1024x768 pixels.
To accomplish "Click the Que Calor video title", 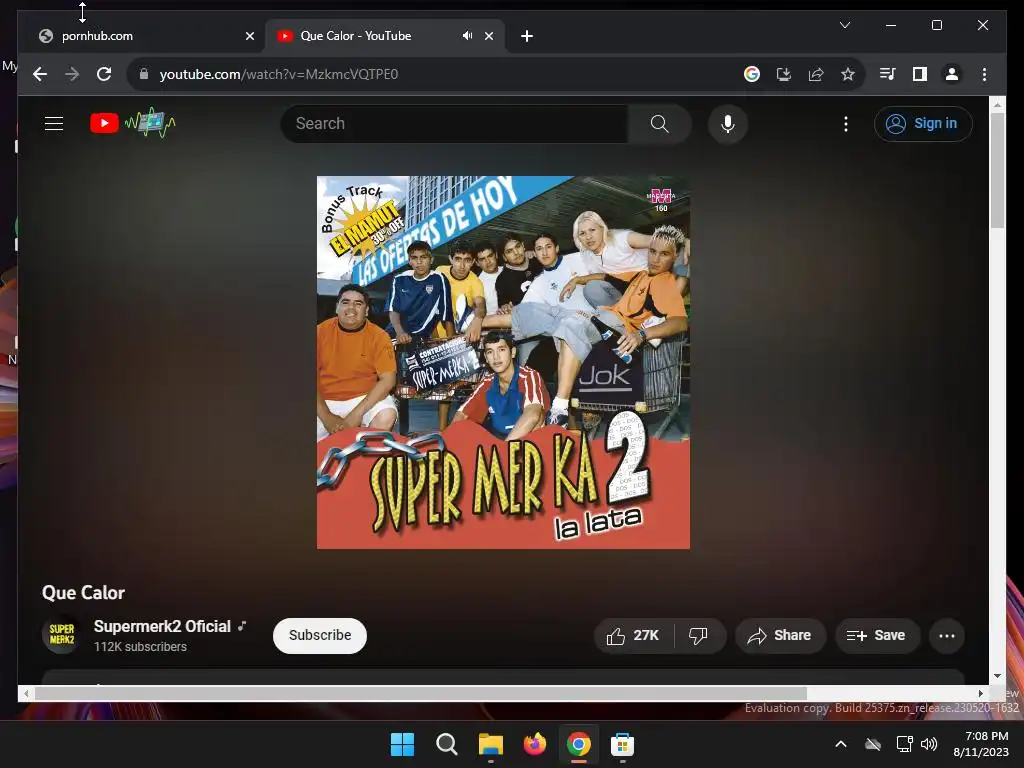I will click(83, 593).
